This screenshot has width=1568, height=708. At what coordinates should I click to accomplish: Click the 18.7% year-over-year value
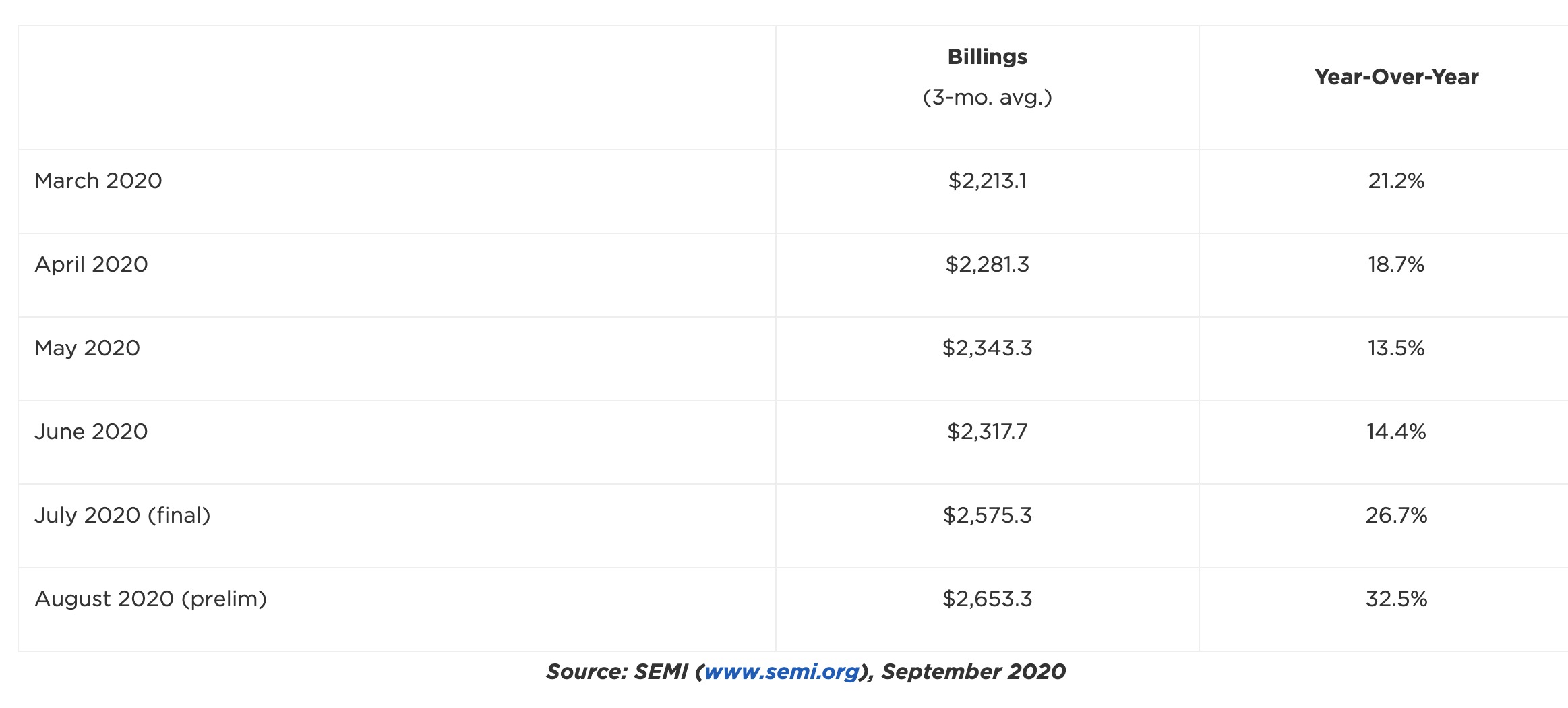point(1396,264)
